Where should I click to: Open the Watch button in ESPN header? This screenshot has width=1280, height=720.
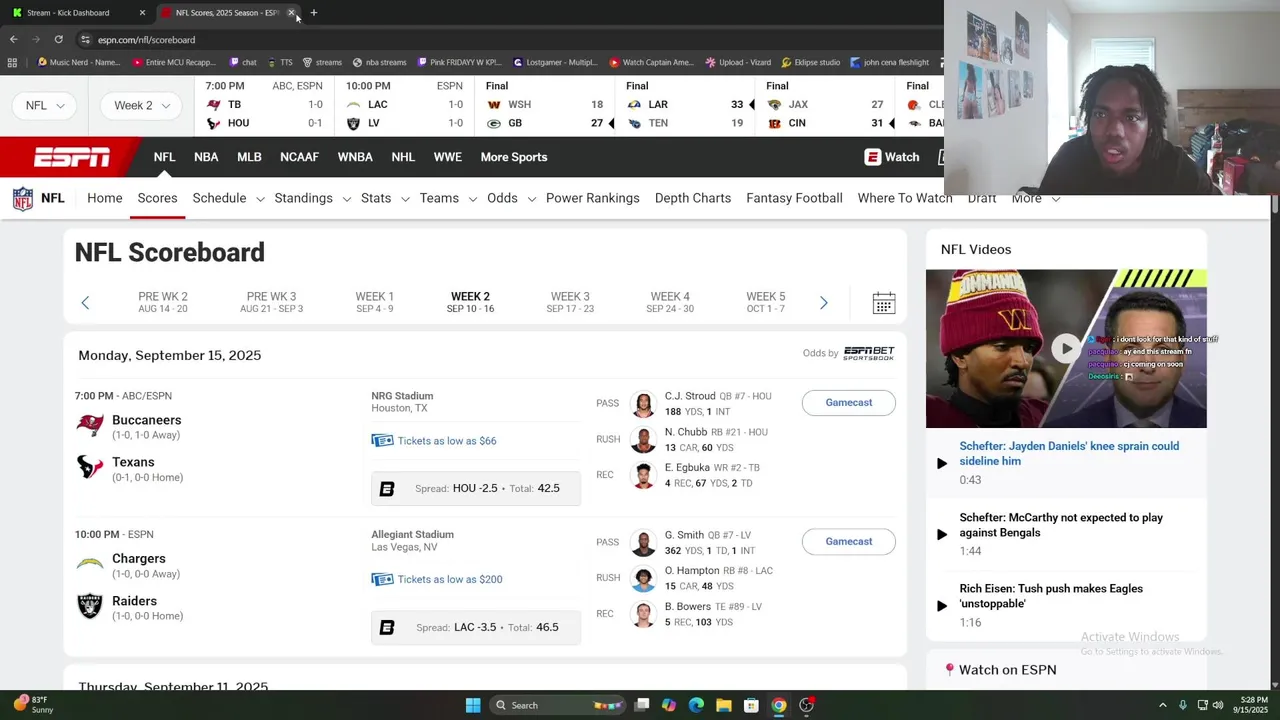pos(892,157)
